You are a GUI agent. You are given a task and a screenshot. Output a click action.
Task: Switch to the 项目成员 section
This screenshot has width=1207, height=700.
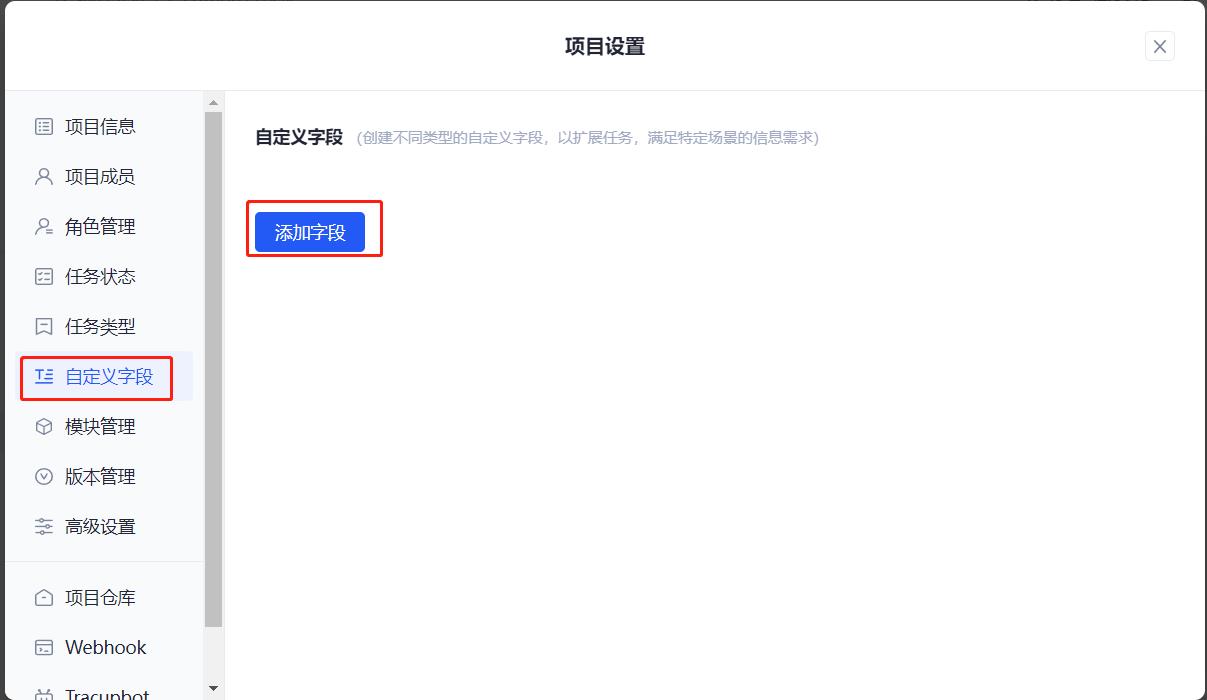pyautogui.click(x=99, y=176)
